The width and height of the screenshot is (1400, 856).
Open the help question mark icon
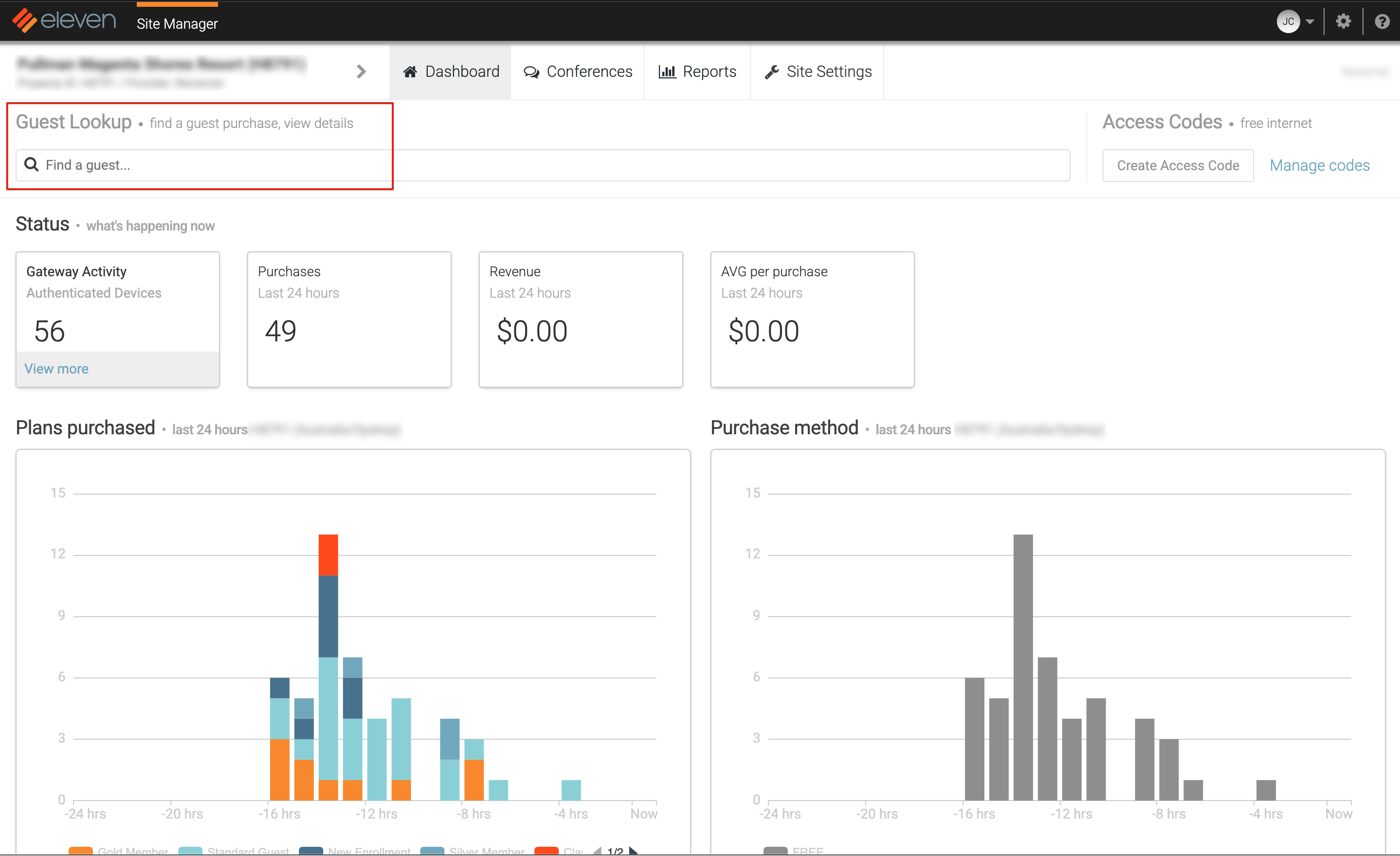pyautogui.click(x=1382, y=21)
